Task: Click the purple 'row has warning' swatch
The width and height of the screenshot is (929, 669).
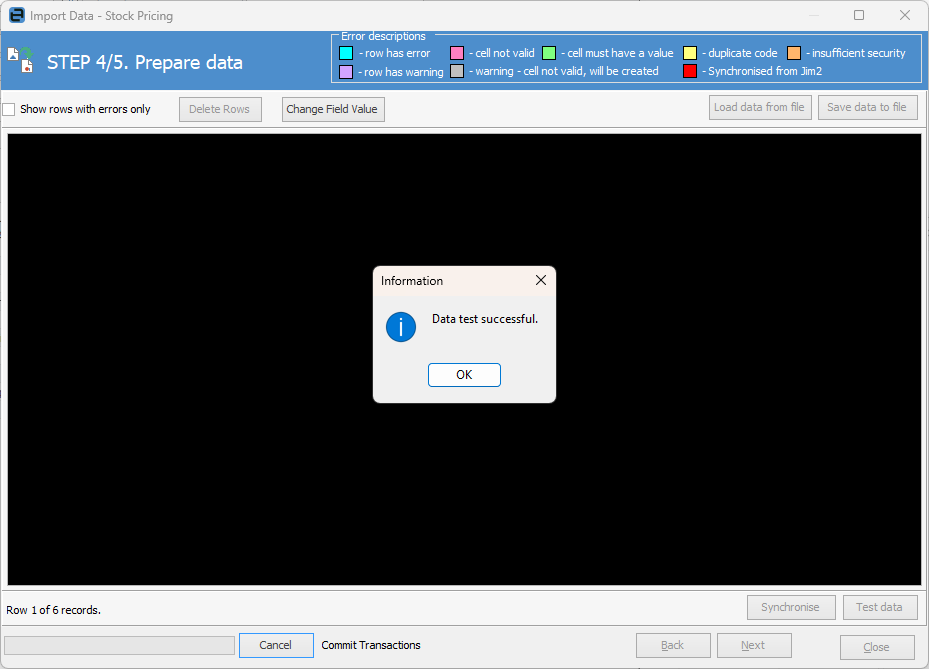Action: coord(346,72)
